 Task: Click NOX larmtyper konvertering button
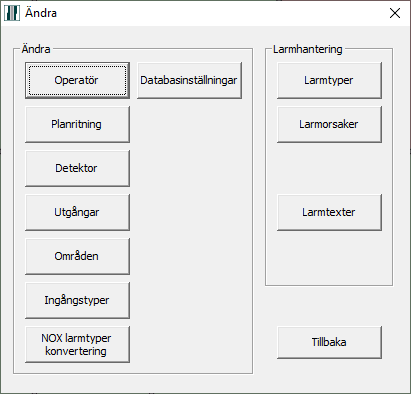click(77, 344)
